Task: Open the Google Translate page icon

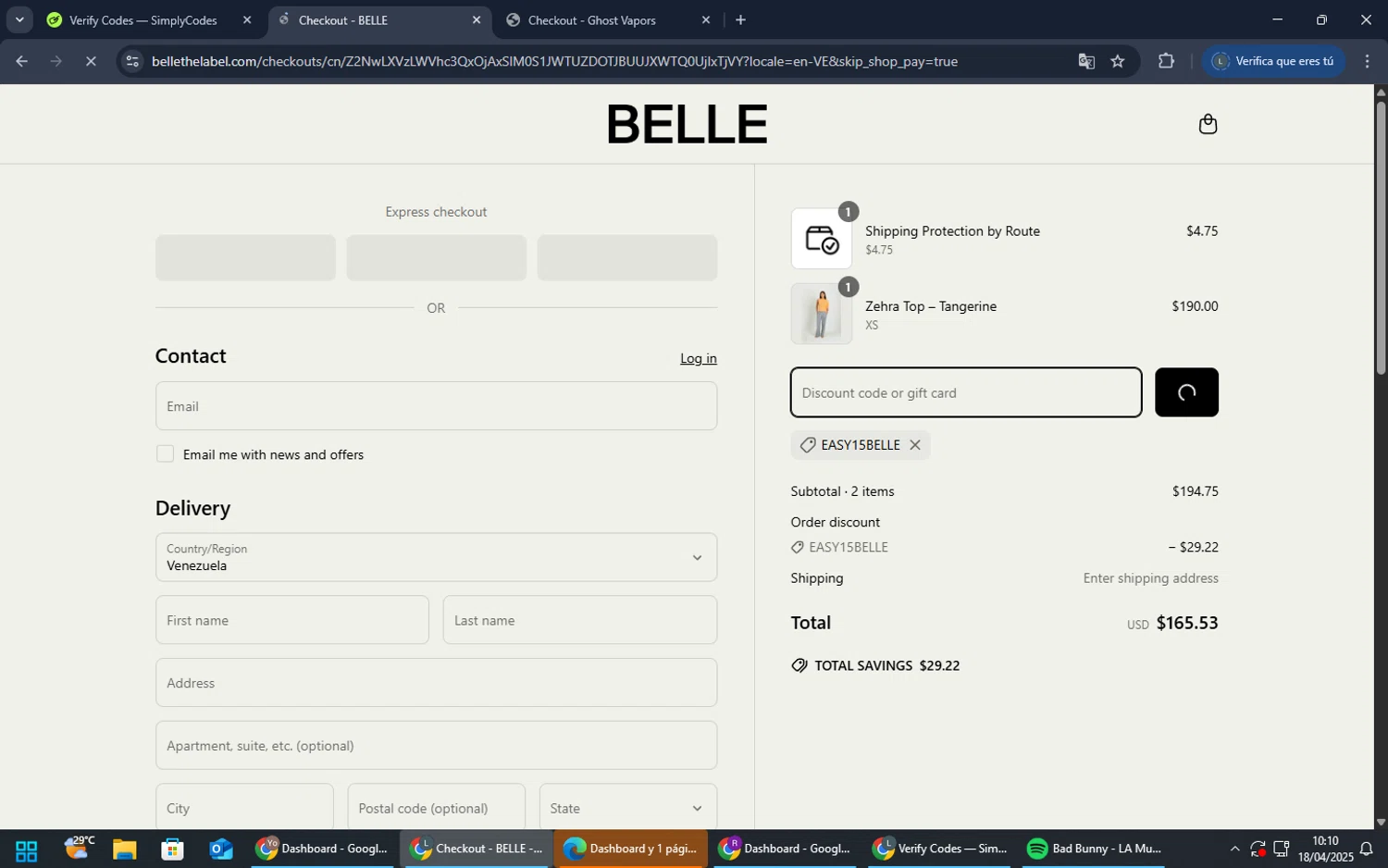Action: click(x=1086, y=61)
